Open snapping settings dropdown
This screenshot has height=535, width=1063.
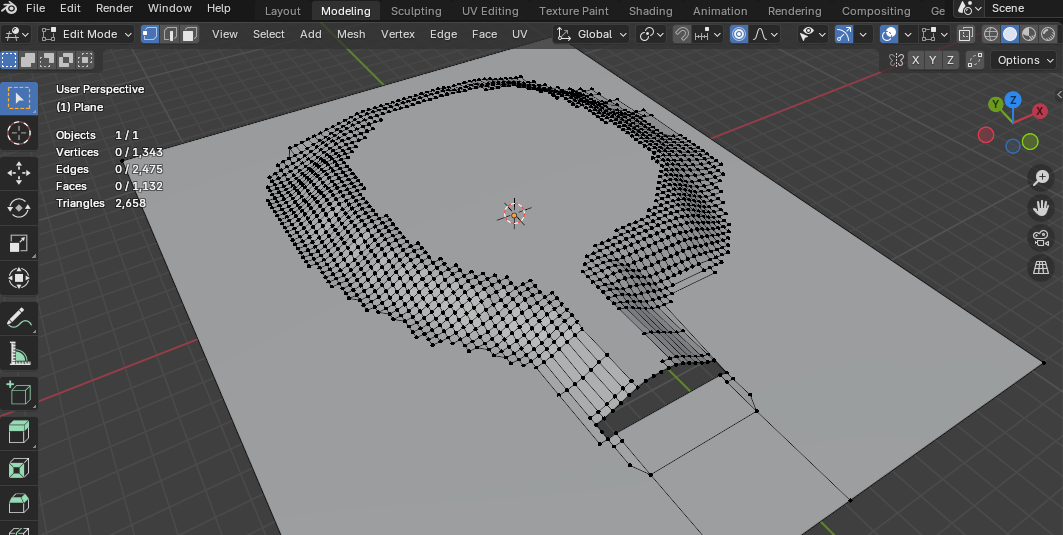[x=707, y=34]
